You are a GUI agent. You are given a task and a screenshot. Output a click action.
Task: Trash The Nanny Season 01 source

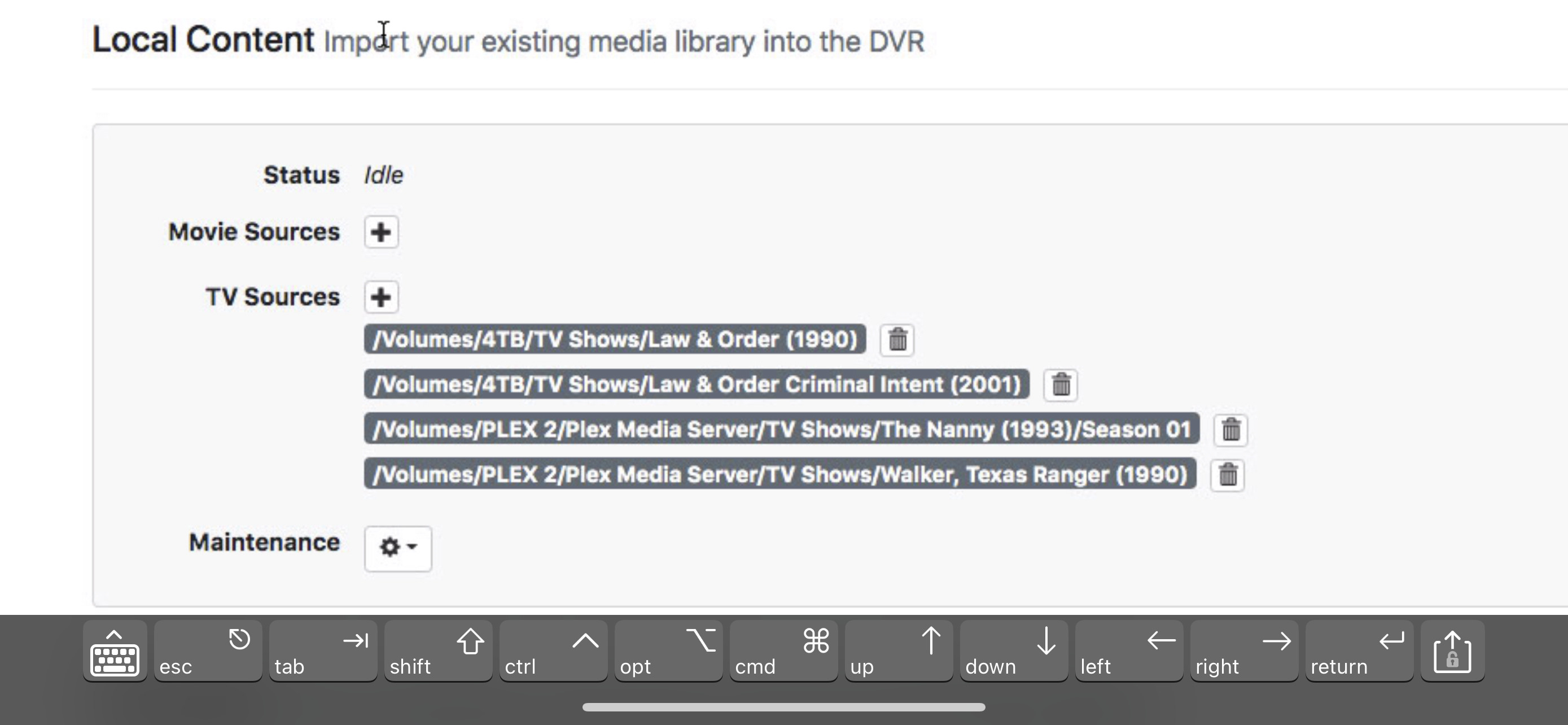click(x=1231, y=430)
